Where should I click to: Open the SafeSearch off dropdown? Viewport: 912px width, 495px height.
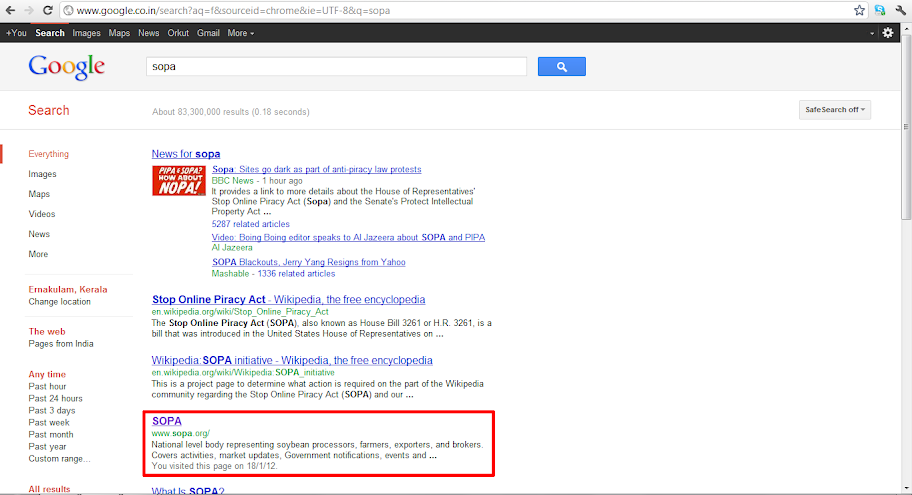tap(835, 109)
